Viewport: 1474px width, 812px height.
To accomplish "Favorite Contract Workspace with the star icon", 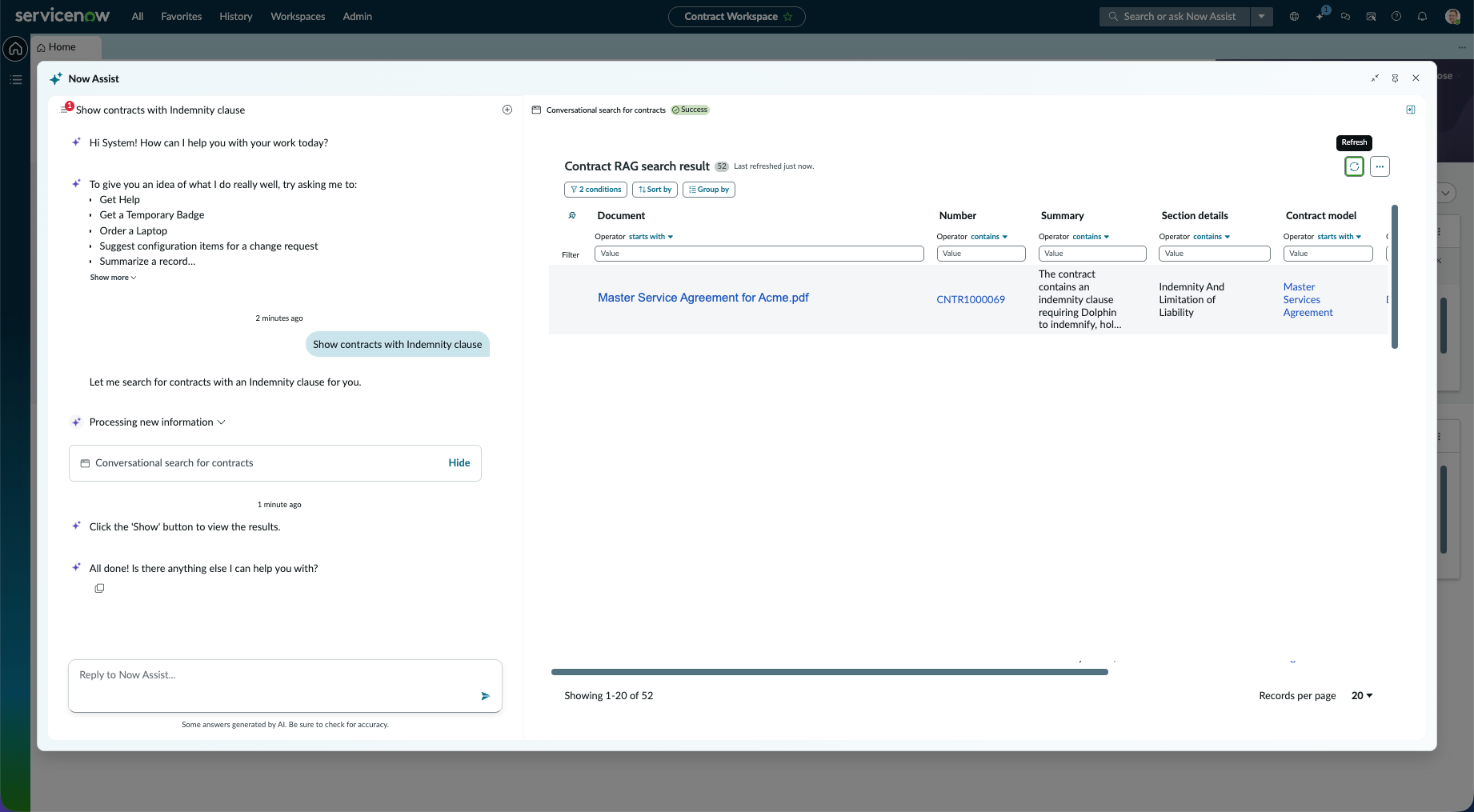I will coord(788,16).
